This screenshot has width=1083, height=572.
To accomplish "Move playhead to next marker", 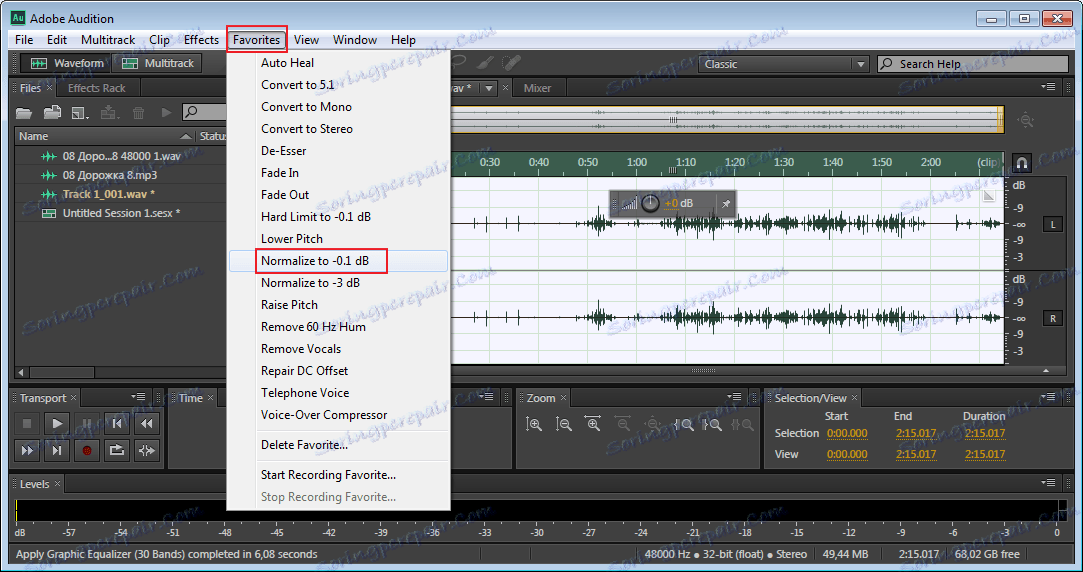I will click(57, 450).
